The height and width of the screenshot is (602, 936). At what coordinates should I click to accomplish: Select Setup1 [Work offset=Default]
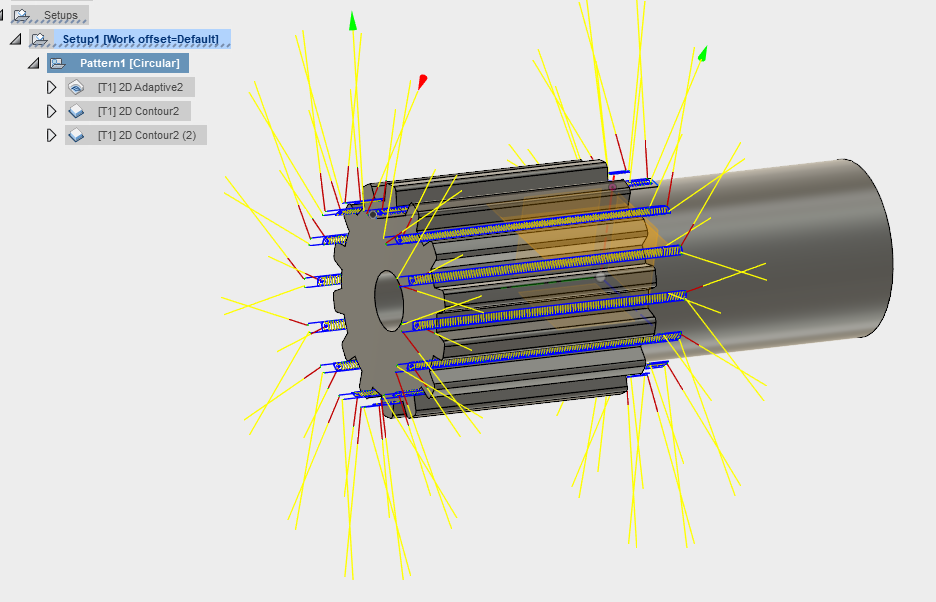coord(142,38)
